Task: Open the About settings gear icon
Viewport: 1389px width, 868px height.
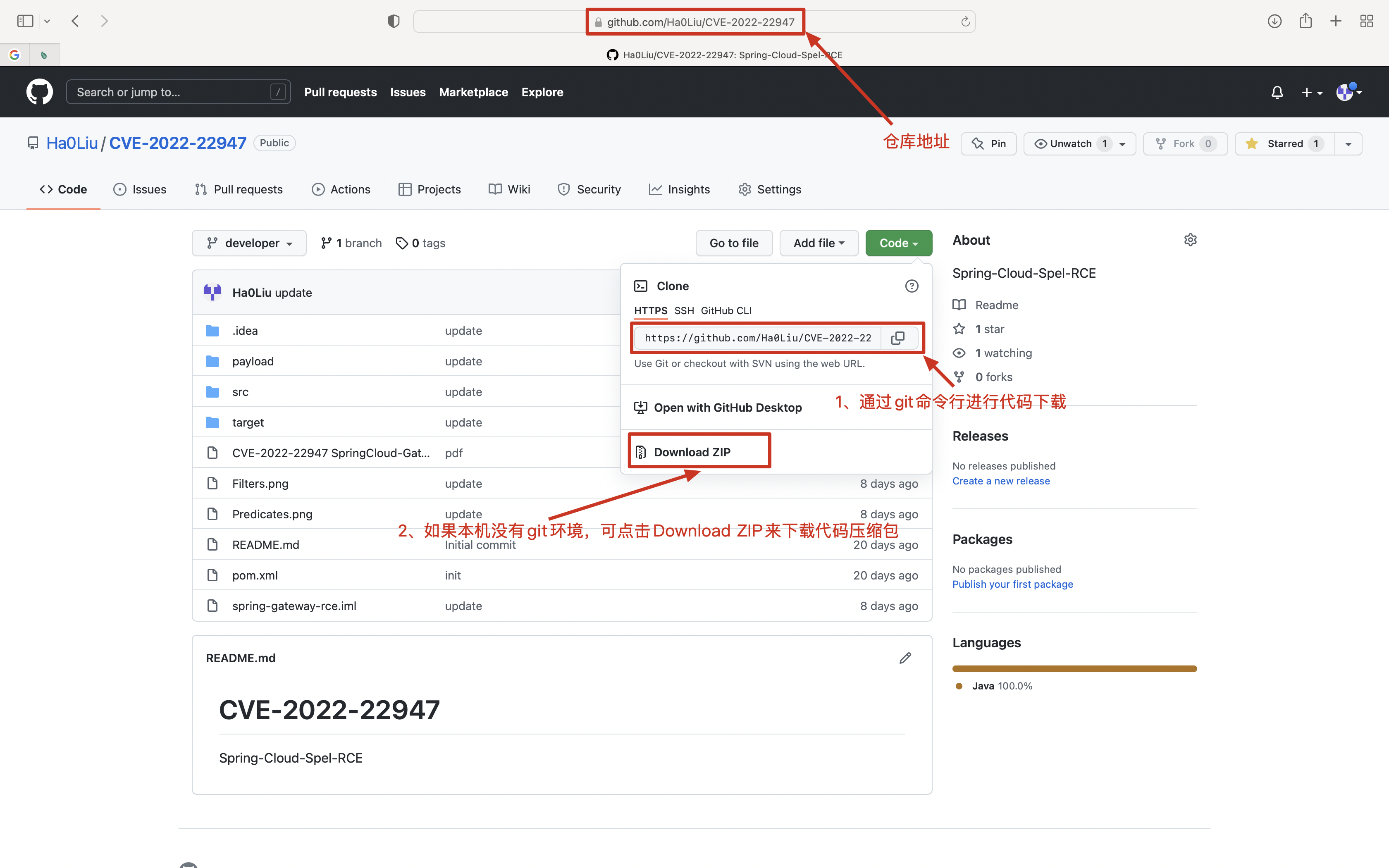Action: 1190,240
